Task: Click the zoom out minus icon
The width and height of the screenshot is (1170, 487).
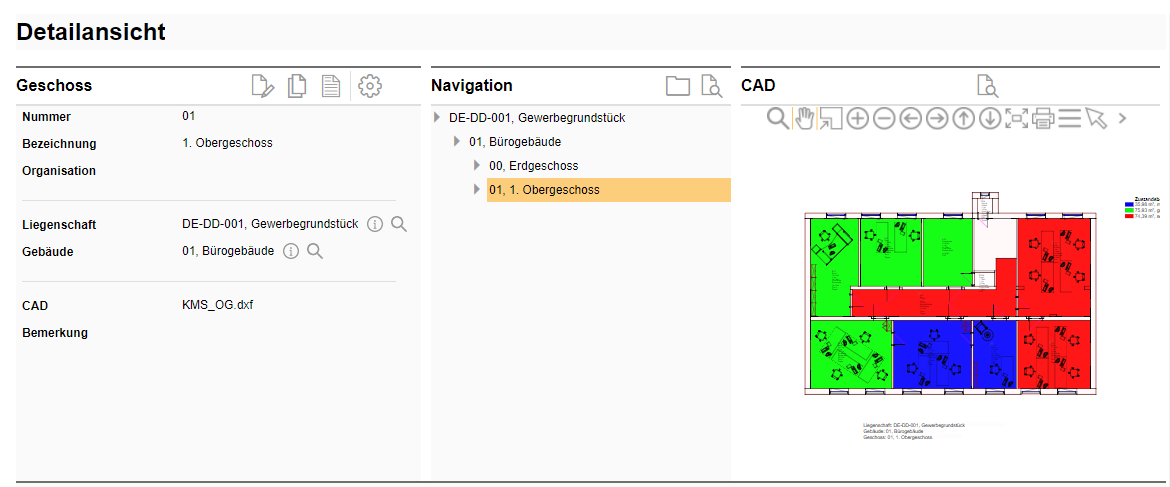Action: coord(884,118)
